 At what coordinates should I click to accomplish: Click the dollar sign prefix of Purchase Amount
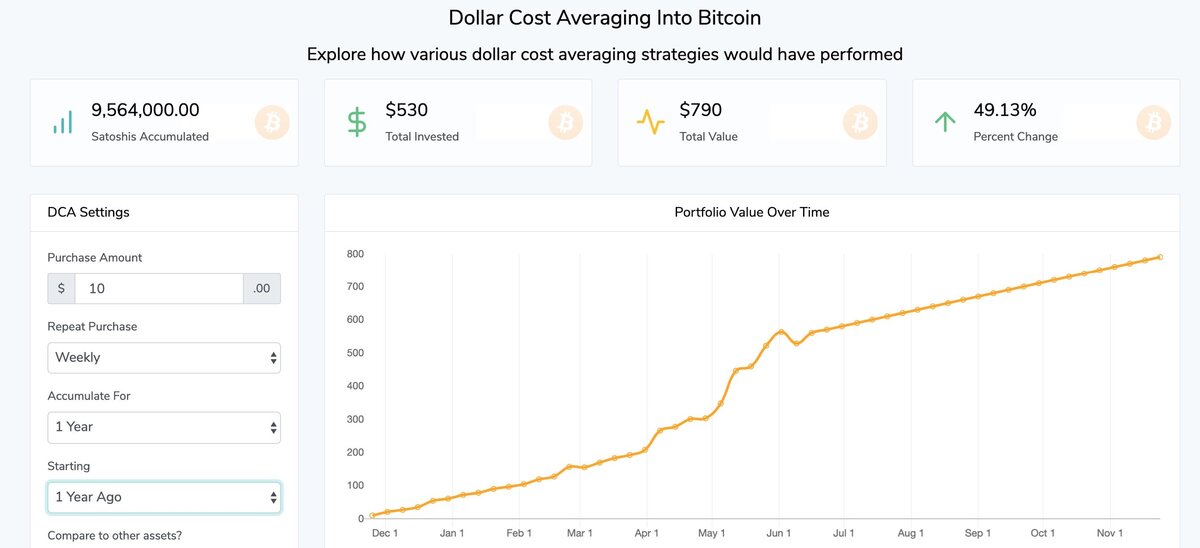tap(61, 288)
